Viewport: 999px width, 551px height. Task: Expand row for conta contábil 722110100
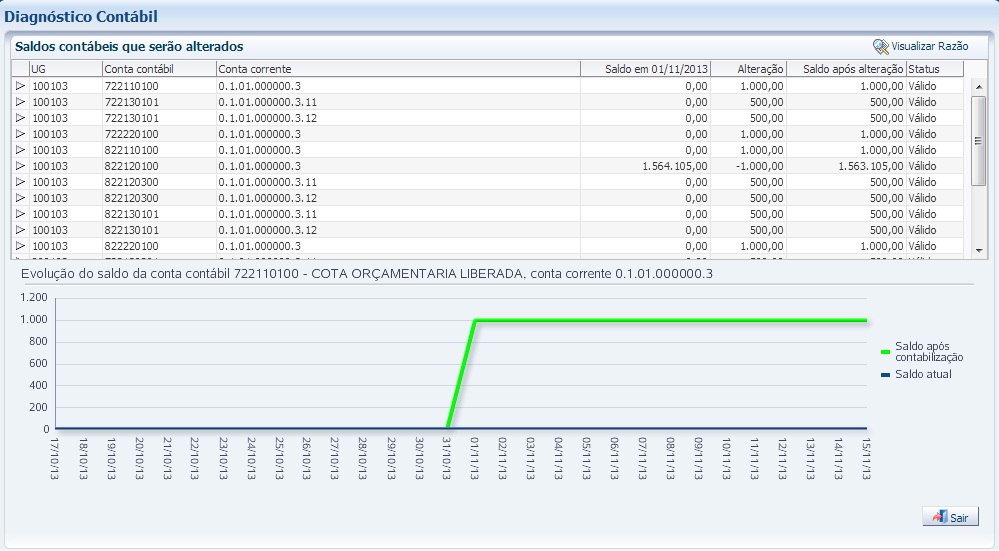(20, 86)
